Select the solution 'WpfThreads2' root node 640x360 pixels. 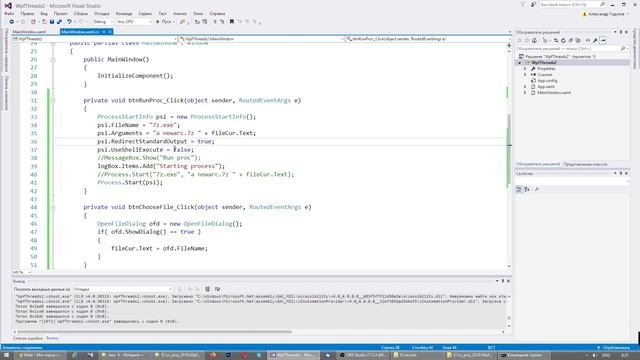[558, 56]
